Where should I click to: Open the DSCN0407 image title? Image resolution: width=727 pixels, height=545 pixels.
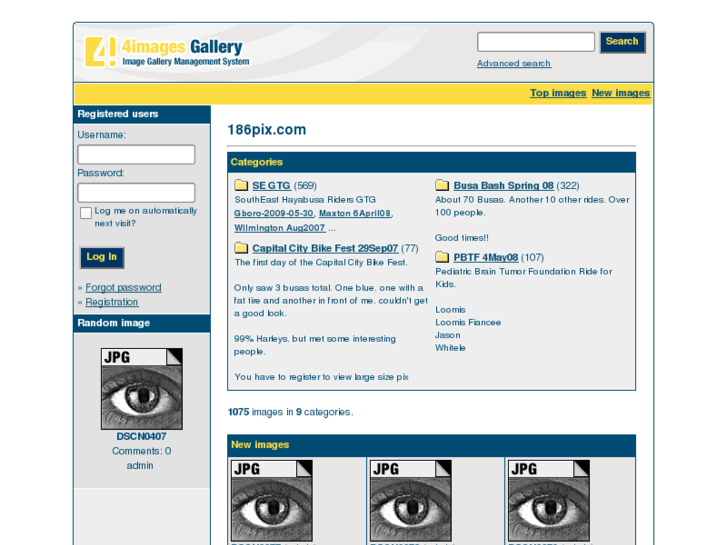tap(141, 436)
